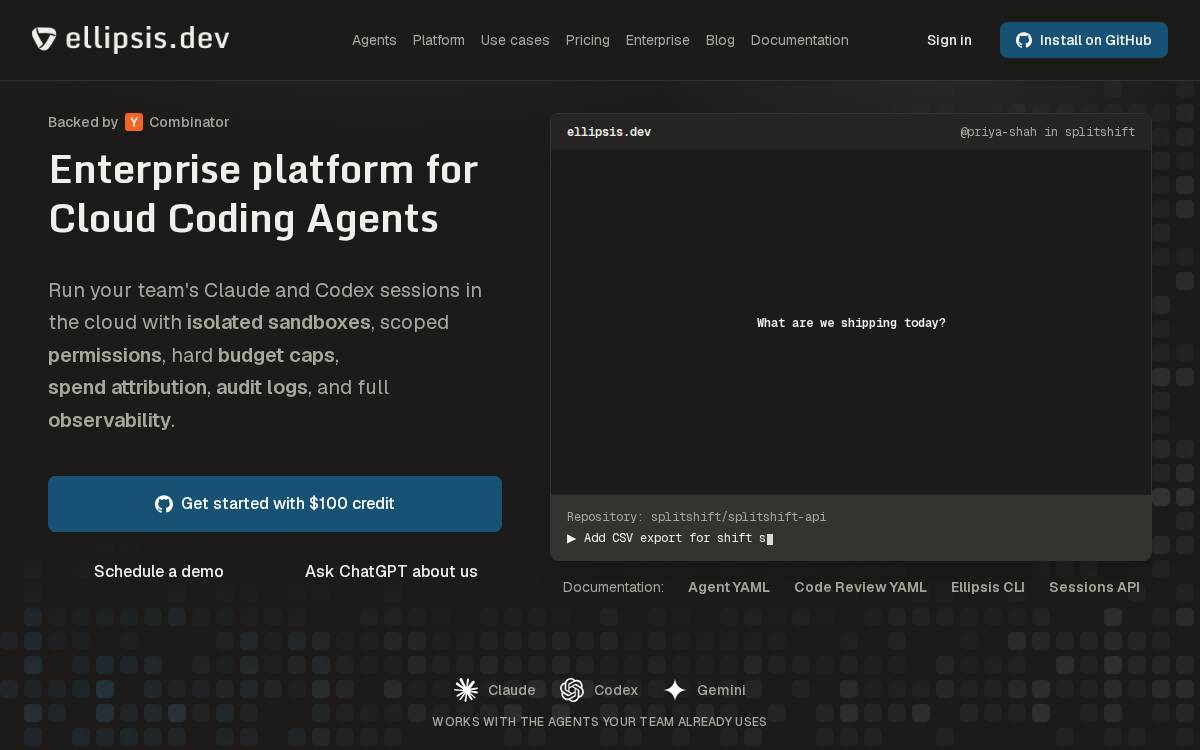Open the Code Review YAML documentation link
Screen dimensions: 1200x750
pos(860,587)
